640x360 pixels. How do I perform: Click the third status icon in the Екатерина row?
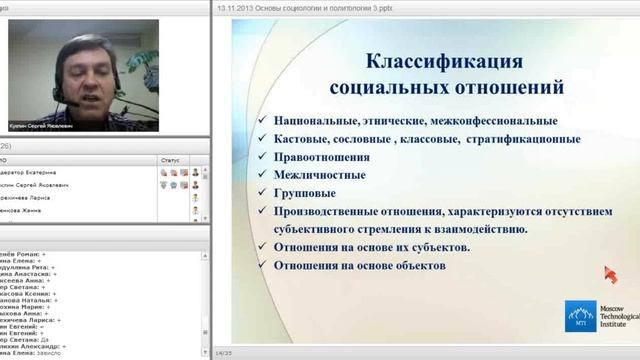[184, 173]
